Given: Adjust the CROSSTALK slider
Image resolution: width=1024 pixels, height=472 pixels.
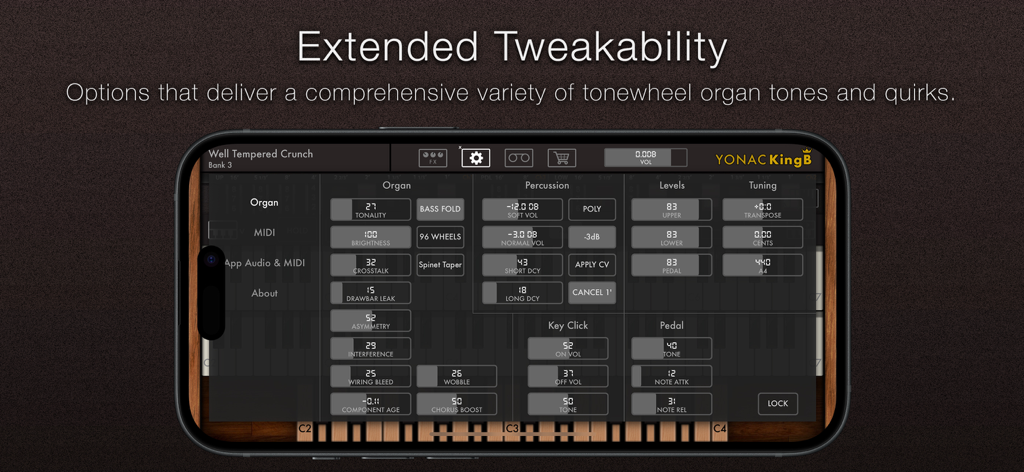Looking at the screenshot, I should pyautogui.click(x=370, y=264).
